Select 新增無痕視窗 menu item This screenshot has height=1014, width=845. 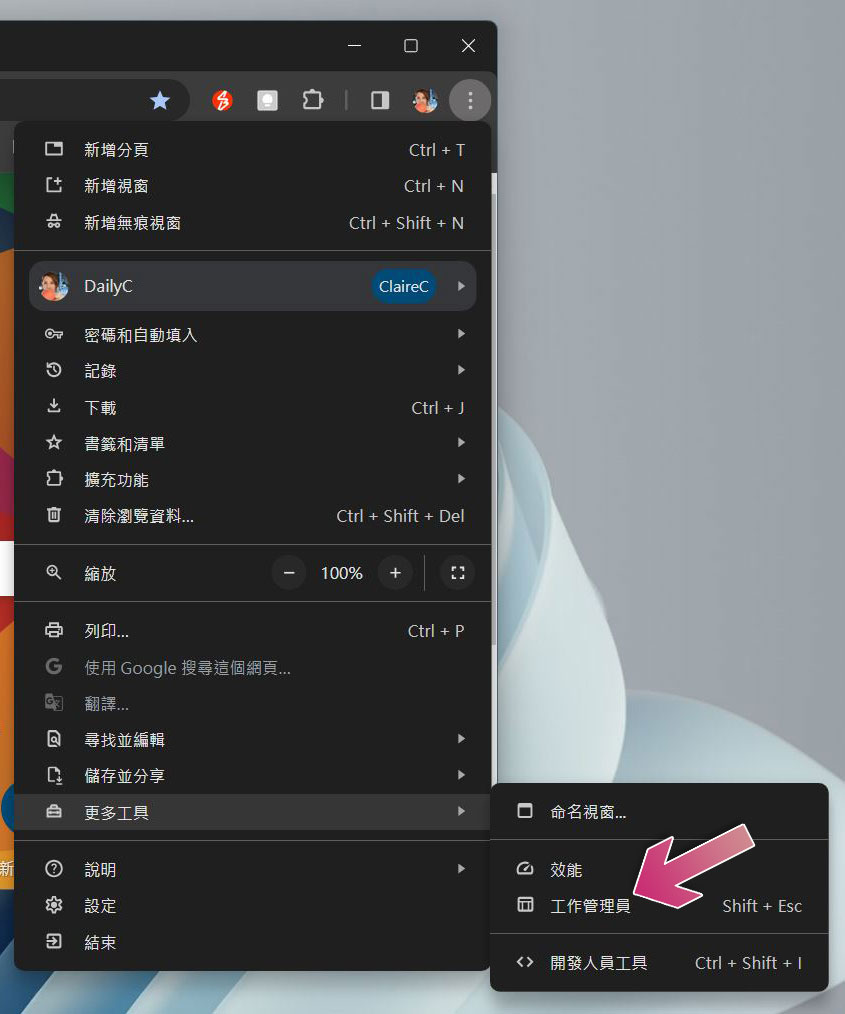(253, 223)
